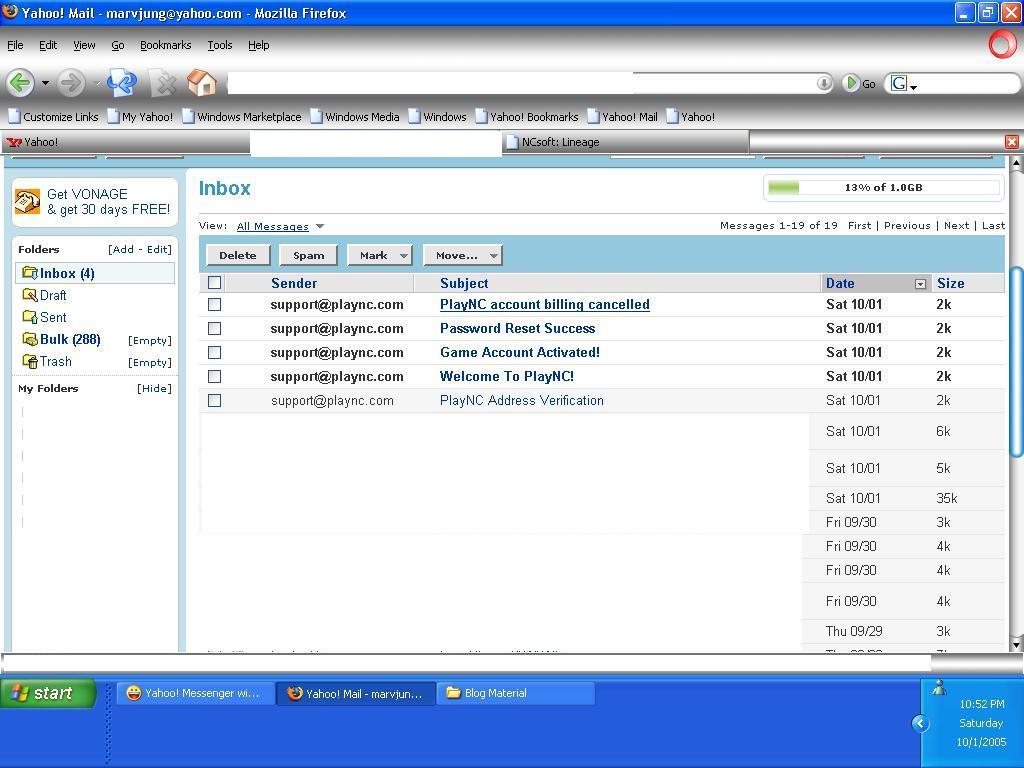Open the address bar history dropdown

coord(824,83)
